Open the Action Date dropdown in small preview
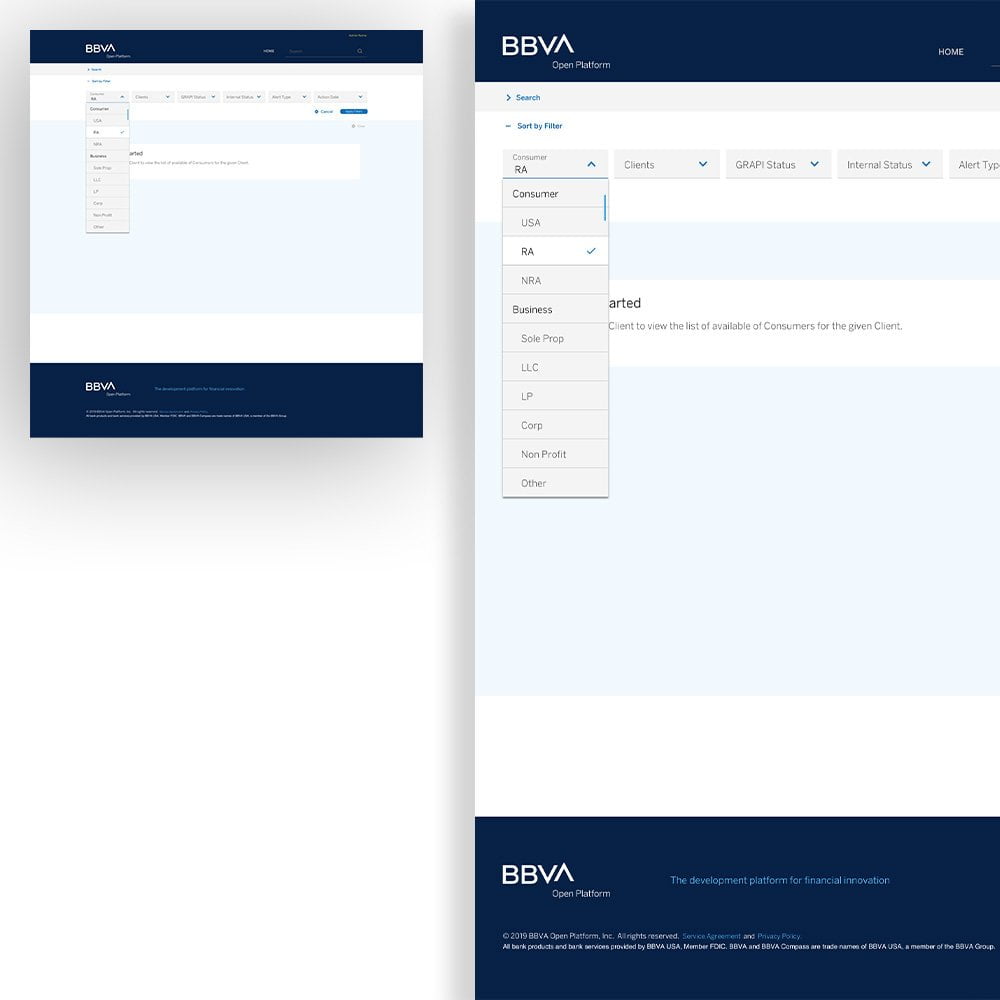The height and width of the screenshot is (1000, 1000). coord(359,97)
